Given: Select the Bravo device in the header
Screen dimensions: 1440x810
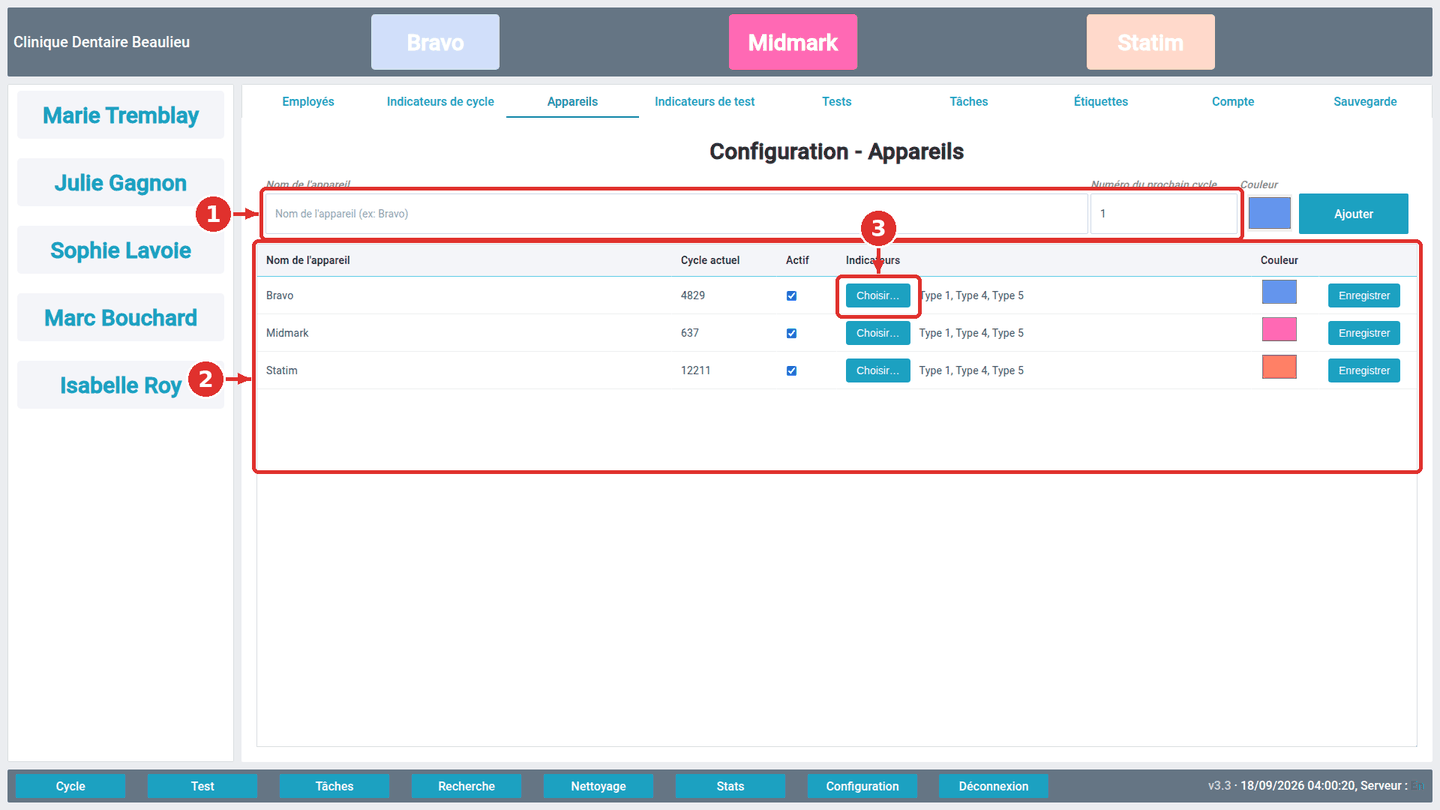Looking at the screenshot, I should point(435,43).
